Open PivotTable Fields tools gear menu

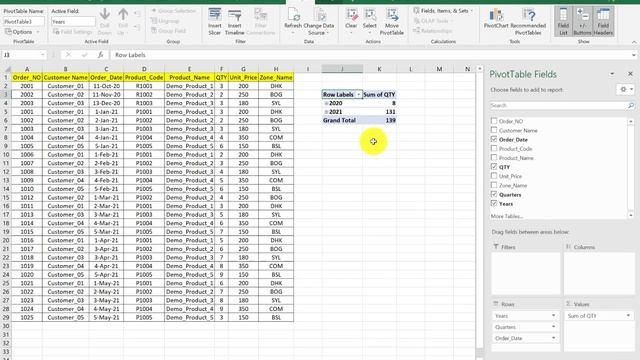tap(625, 89)
